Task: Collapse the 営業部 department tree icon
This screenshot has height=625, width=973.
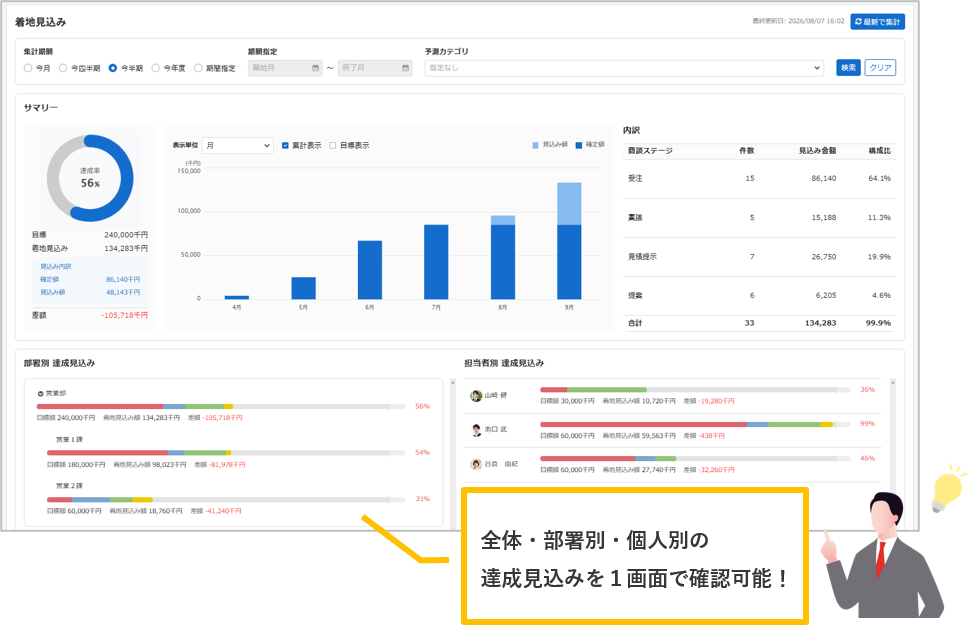Action: [x=40, y=393]
